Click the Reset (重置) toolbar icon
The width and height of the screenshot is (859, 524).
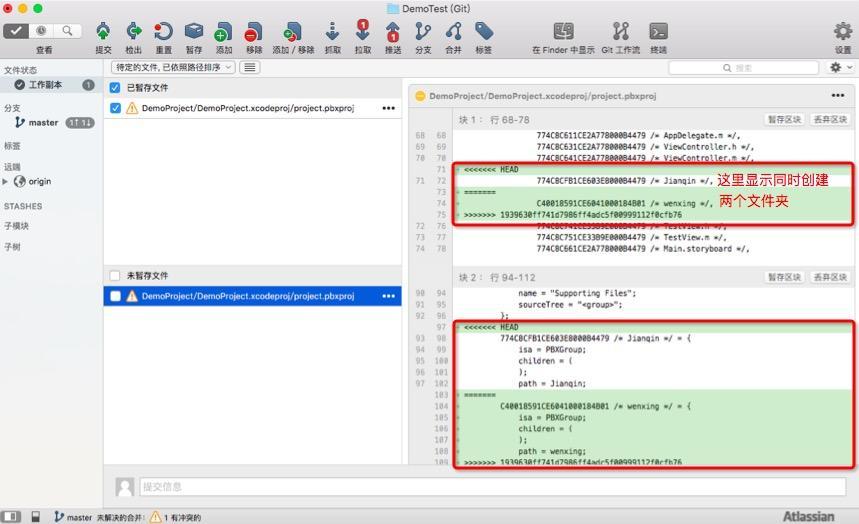(163, 32)
